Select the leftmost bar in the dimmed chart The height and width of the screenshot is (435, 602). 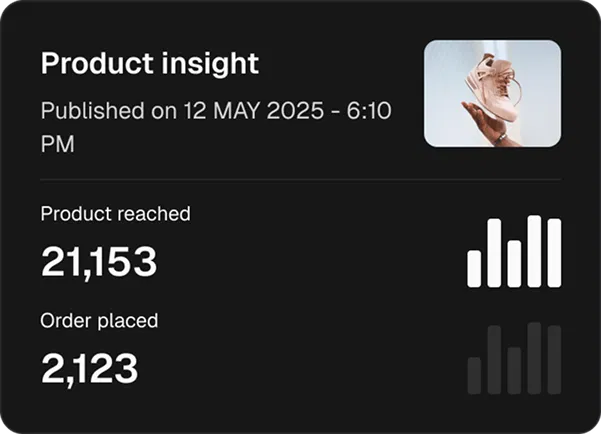tap(475, 375)
